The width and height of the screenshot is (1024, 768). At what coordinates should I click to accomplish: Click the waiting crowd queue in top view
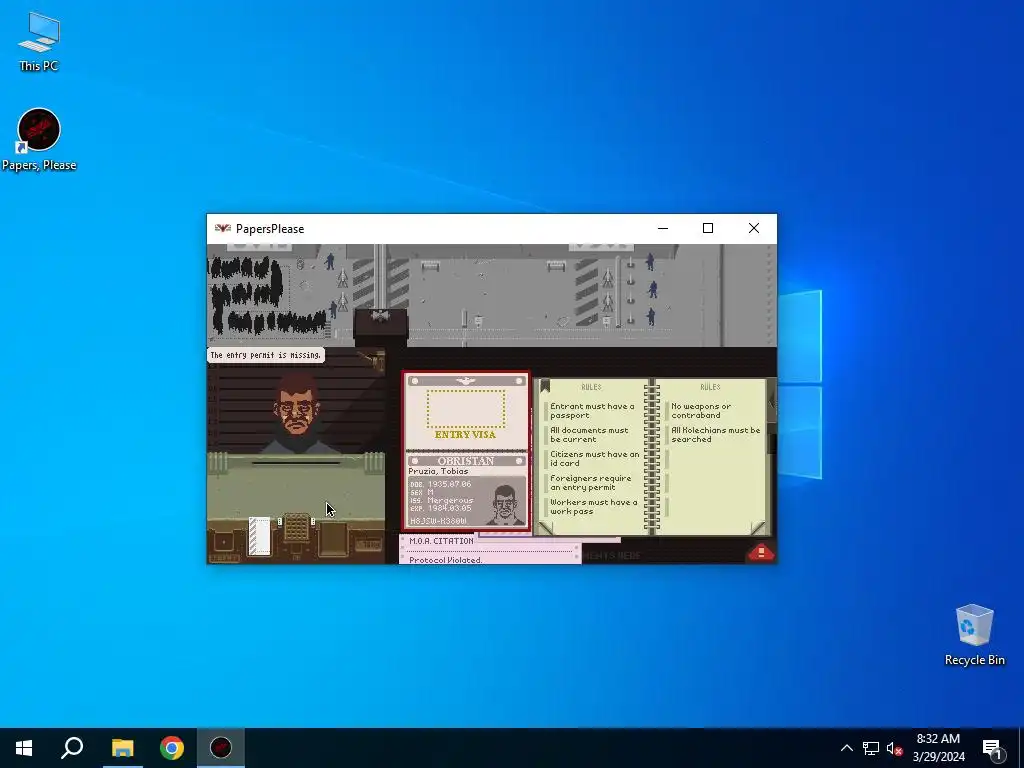pyautogui.click(x=266, y=294)
